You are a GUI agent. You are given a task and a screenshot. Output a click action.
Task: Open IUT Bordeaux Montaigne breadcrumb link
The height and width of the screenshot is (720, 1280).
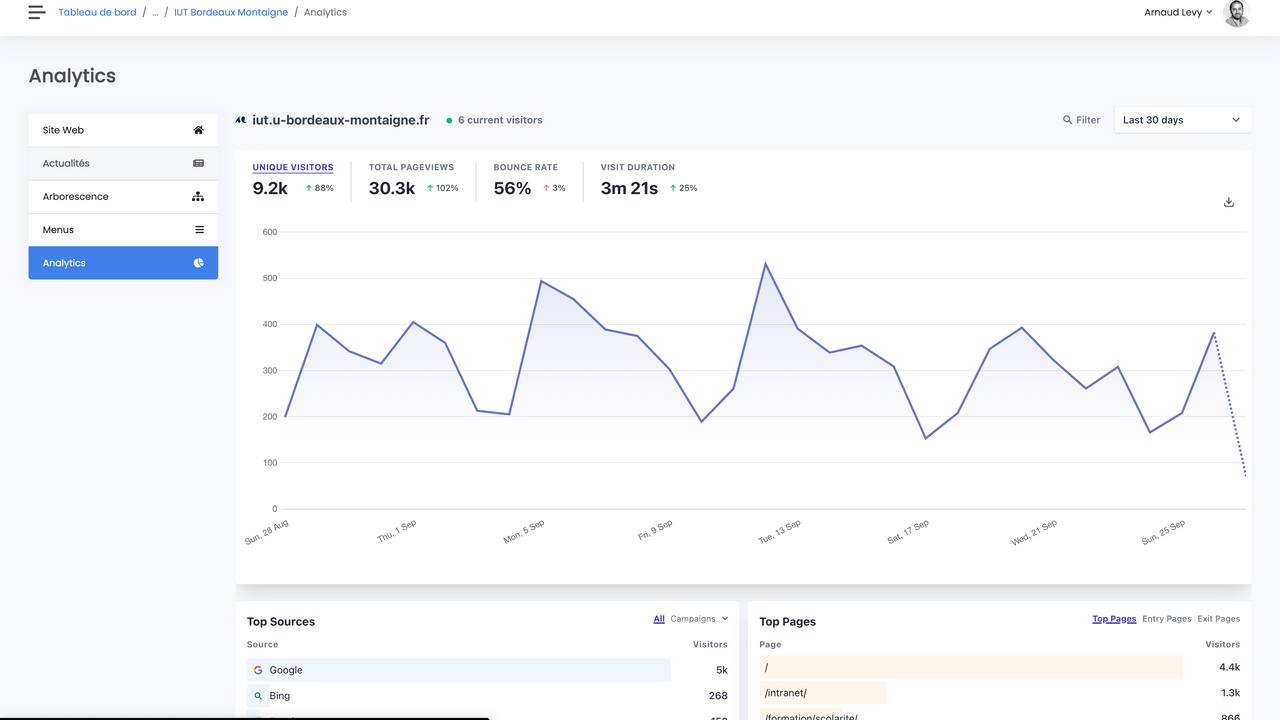(231, 13)
